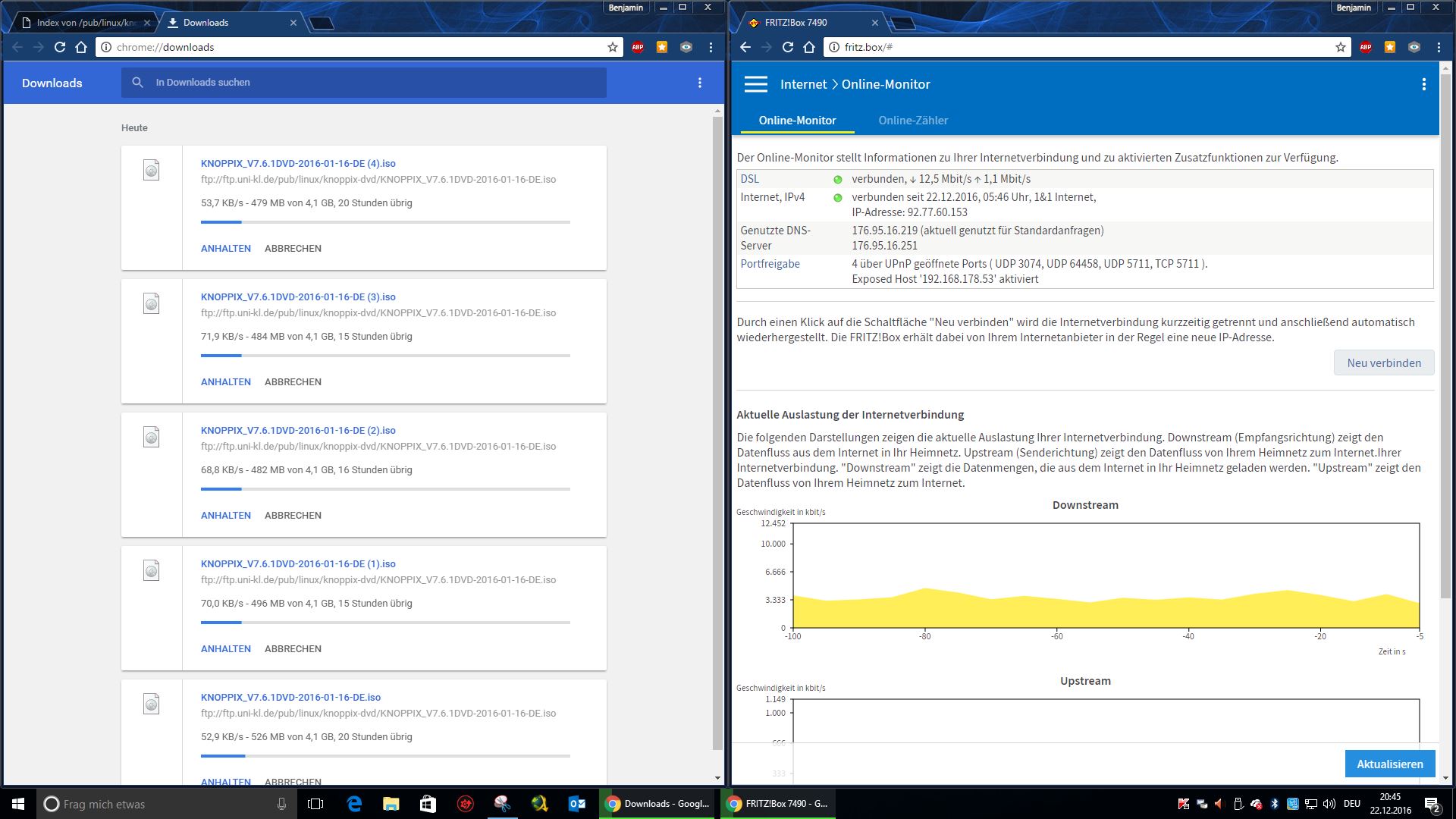Click Adblock Plus icon in FRITZ!Box window
Screen dimensions: 1456x819
(x=1366, y=47)
